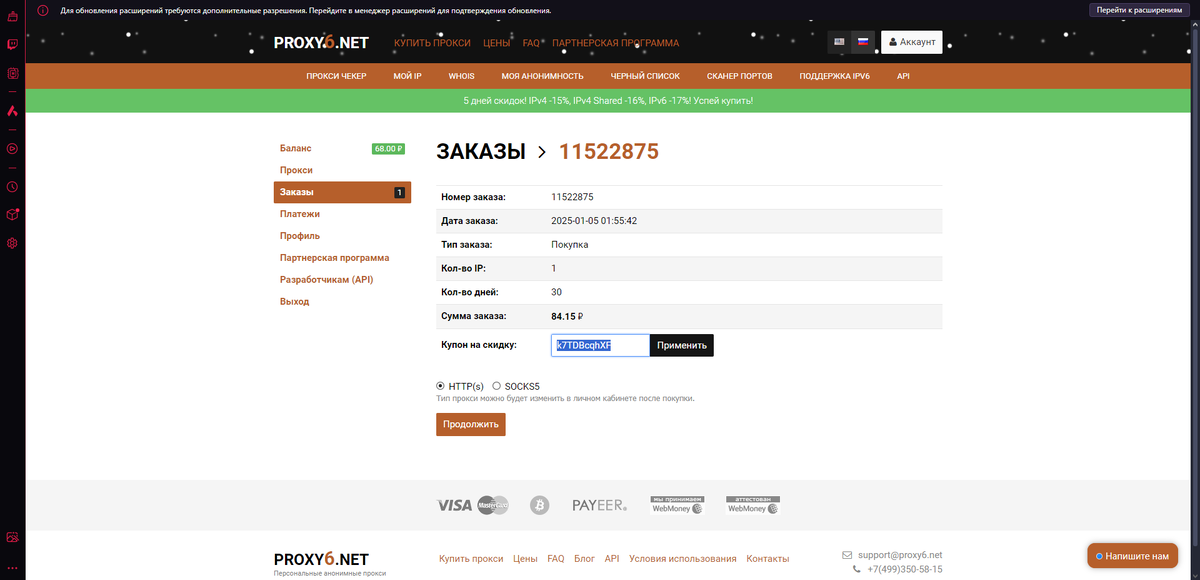Screen dimensions: 1200x580
Task: Click the footer PROXY6.NET logo
Action: click(321, 559)
